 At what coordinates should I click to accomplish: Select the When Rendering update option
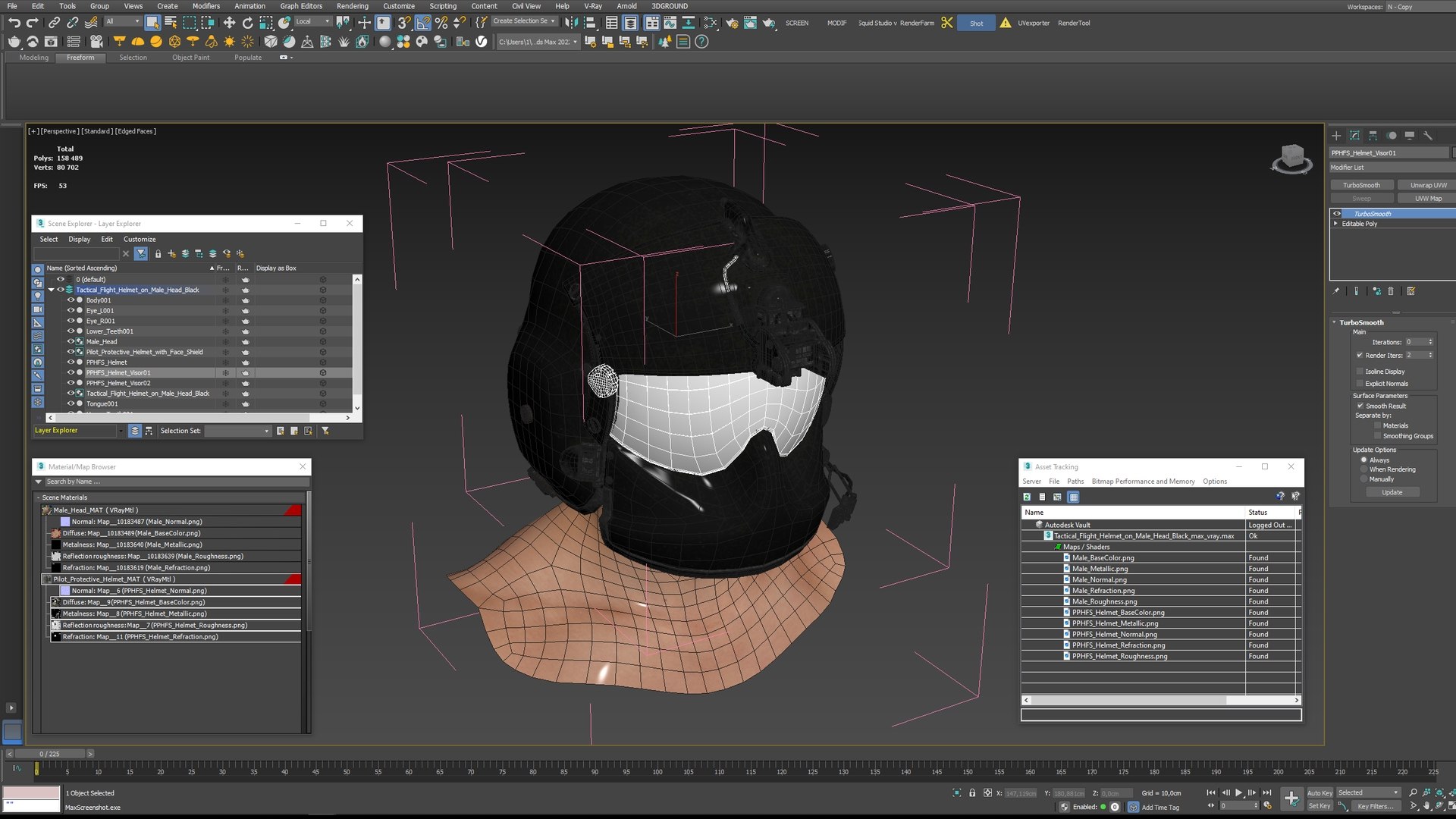[1363, 469]
